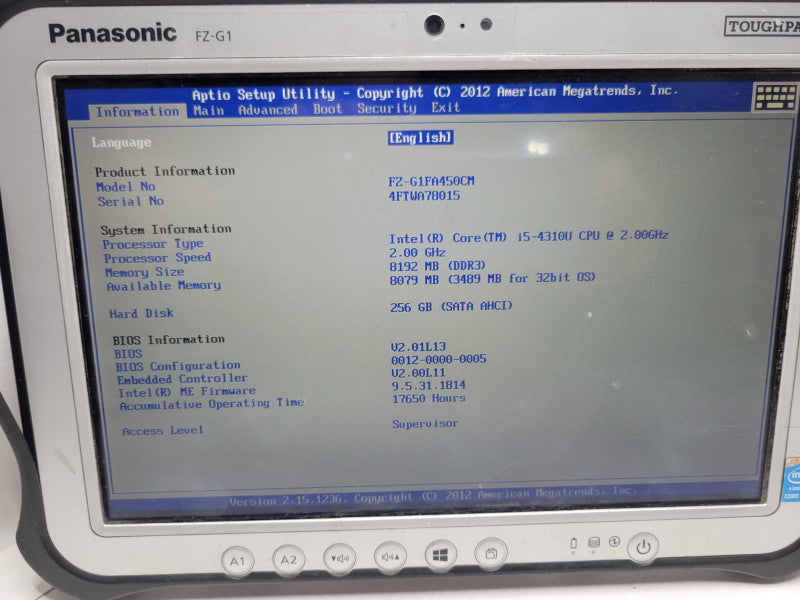Screen dimensions: 800x600
Task: Tap the Windows logo hardware button
Action: [440, 555]
